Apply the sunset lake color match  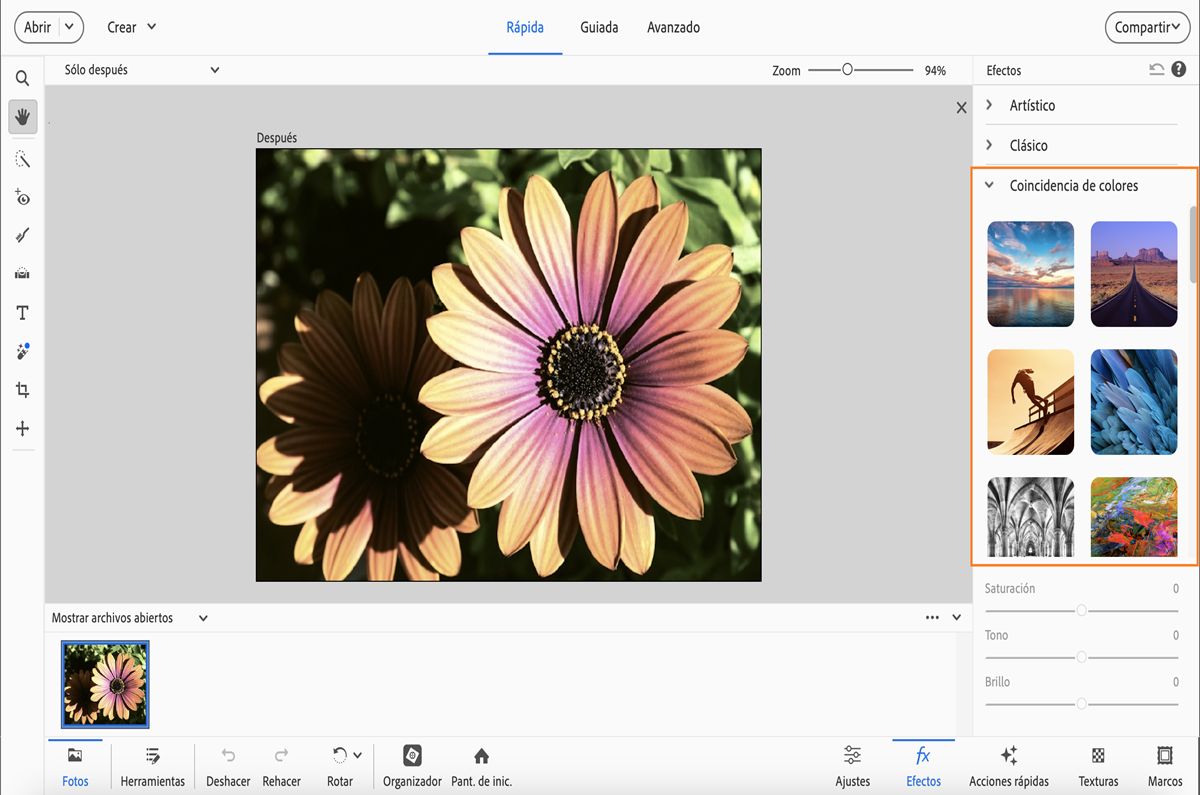pyautogui.click(x=1031, y=274)
